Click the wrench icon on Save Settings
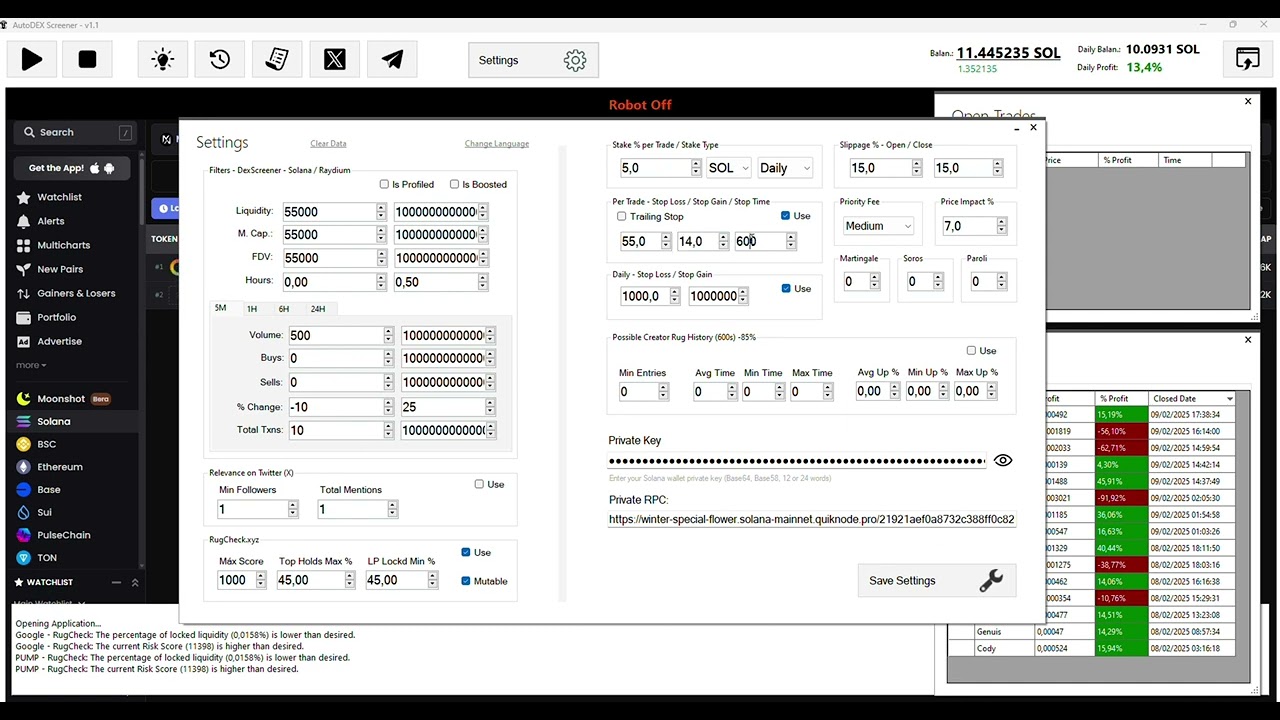 990,580
